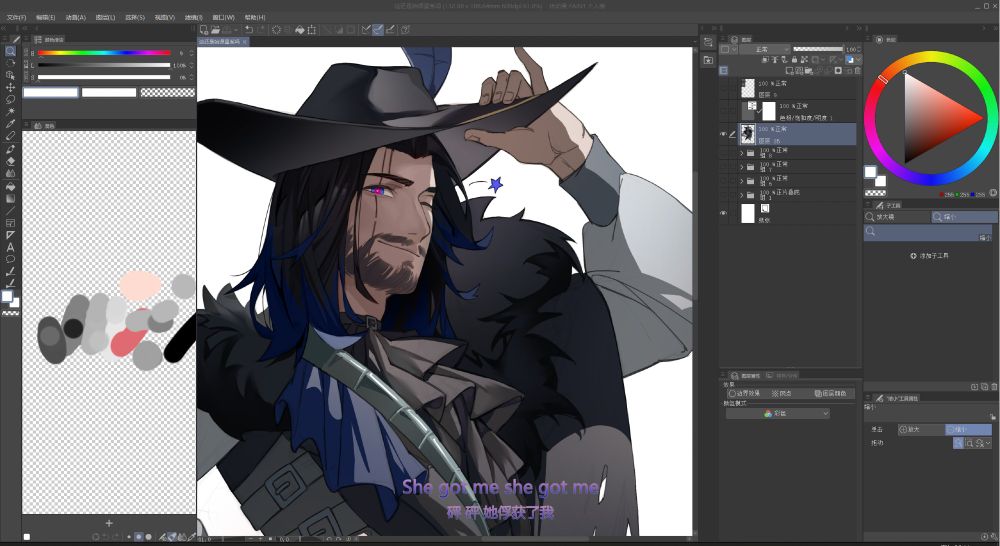
Task: Toggle the border effect button in Layer Property
Action: tap(745, 393)
